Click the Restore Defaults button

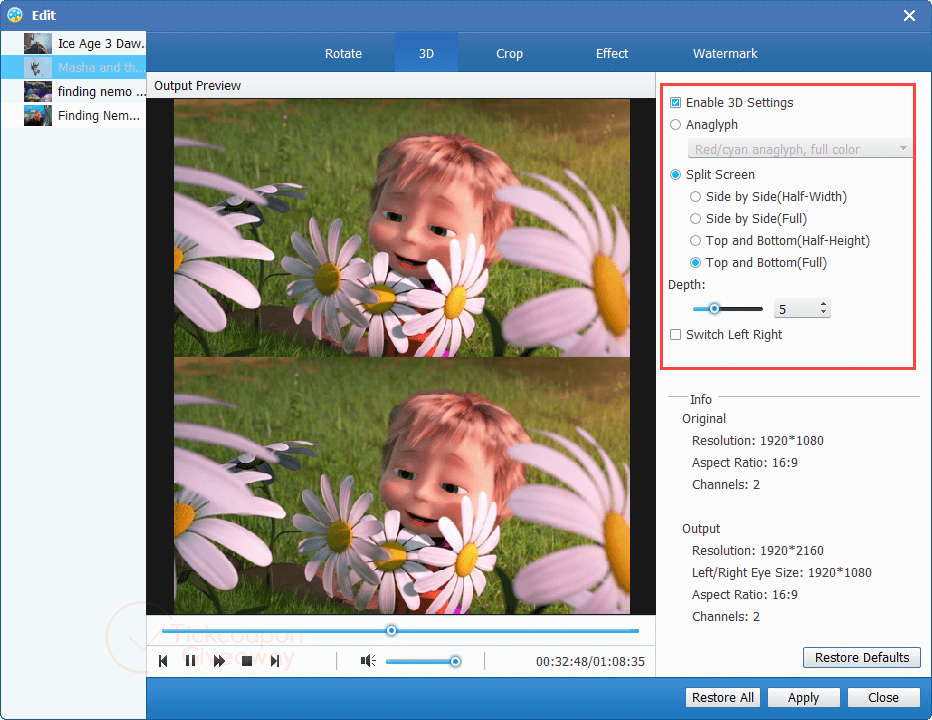(x=861, y=658)
